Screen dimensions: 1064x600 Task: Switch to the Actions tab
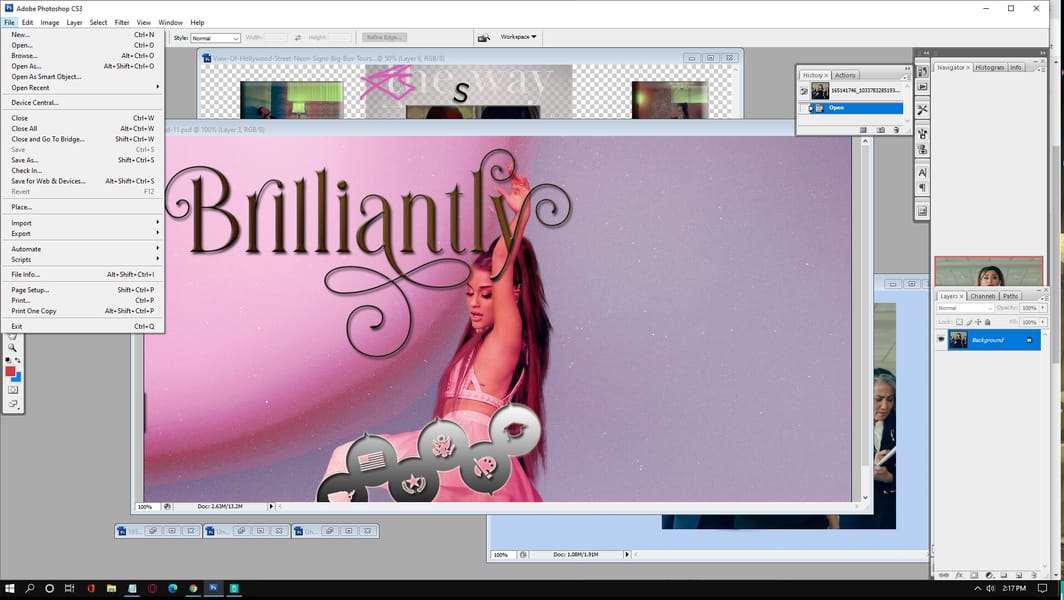[845, 75]
